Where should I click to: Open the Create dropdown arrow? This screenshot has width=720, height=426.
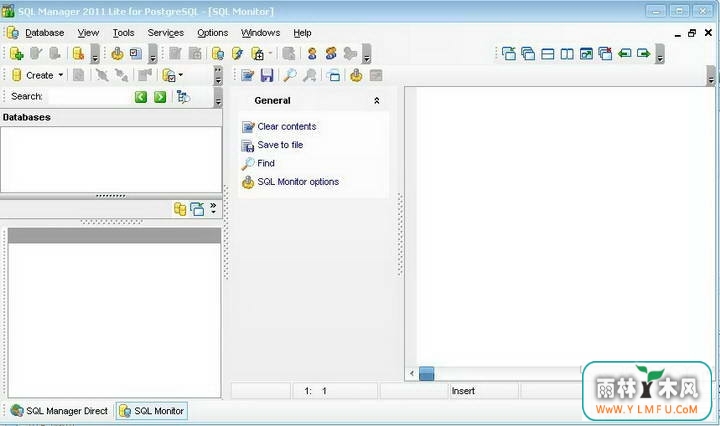pos(61,75)
